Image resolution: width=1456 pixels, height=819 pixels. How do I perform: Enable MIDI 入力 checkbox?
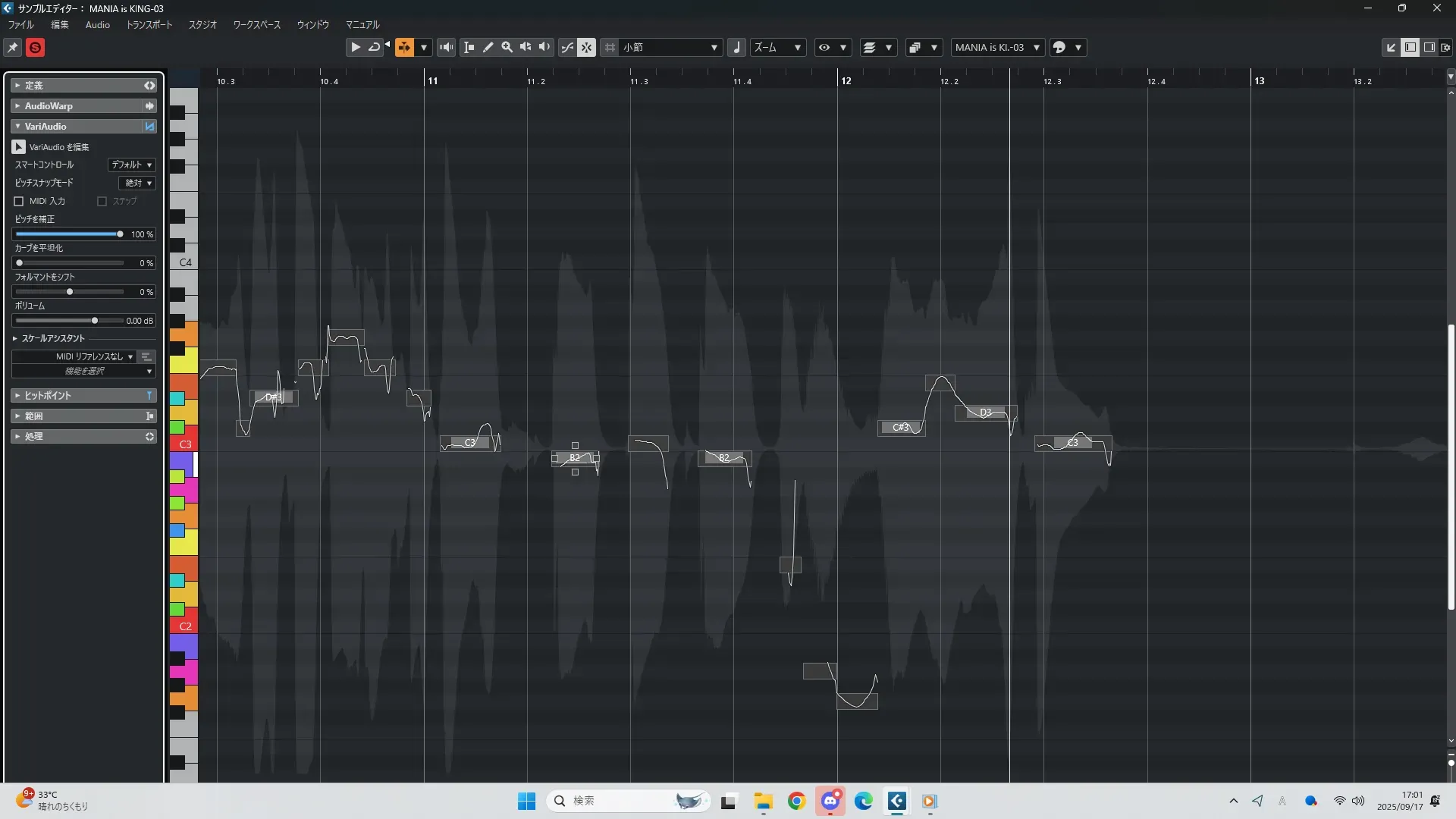click(19, 201)
